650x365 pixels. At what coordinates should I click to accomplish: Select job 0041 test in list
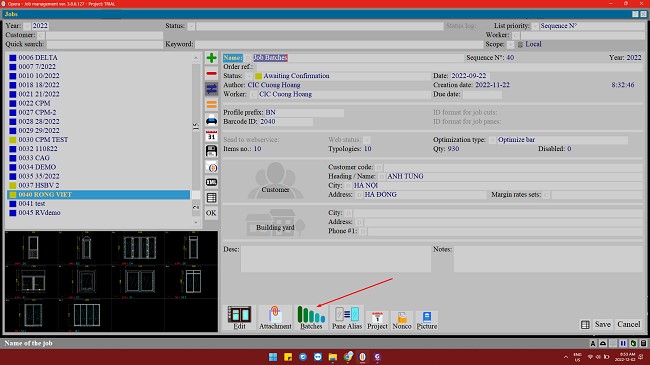coord(99,204)
